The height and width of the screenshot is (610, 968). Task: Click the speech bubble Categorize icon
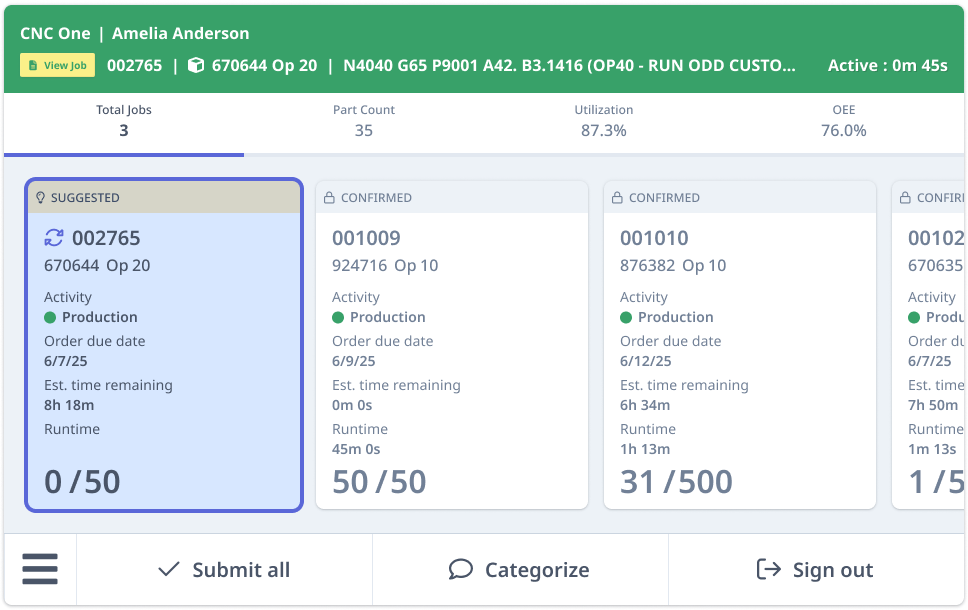click(x=461, y=568)
